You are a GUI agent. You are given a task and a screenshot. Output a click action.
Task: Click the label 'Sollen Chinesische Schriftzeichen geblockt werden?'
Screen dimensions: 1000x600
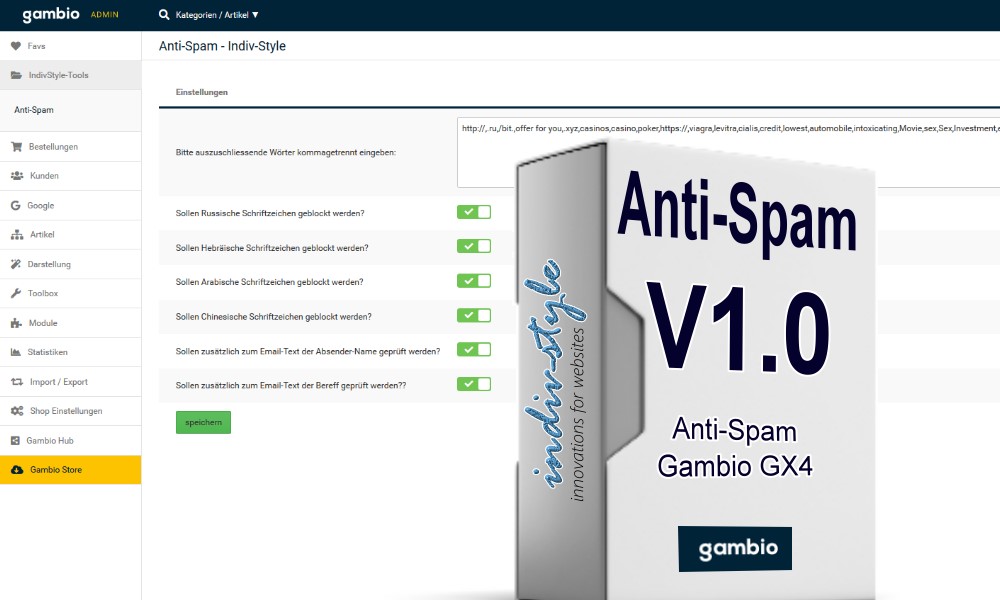[274, 316]
